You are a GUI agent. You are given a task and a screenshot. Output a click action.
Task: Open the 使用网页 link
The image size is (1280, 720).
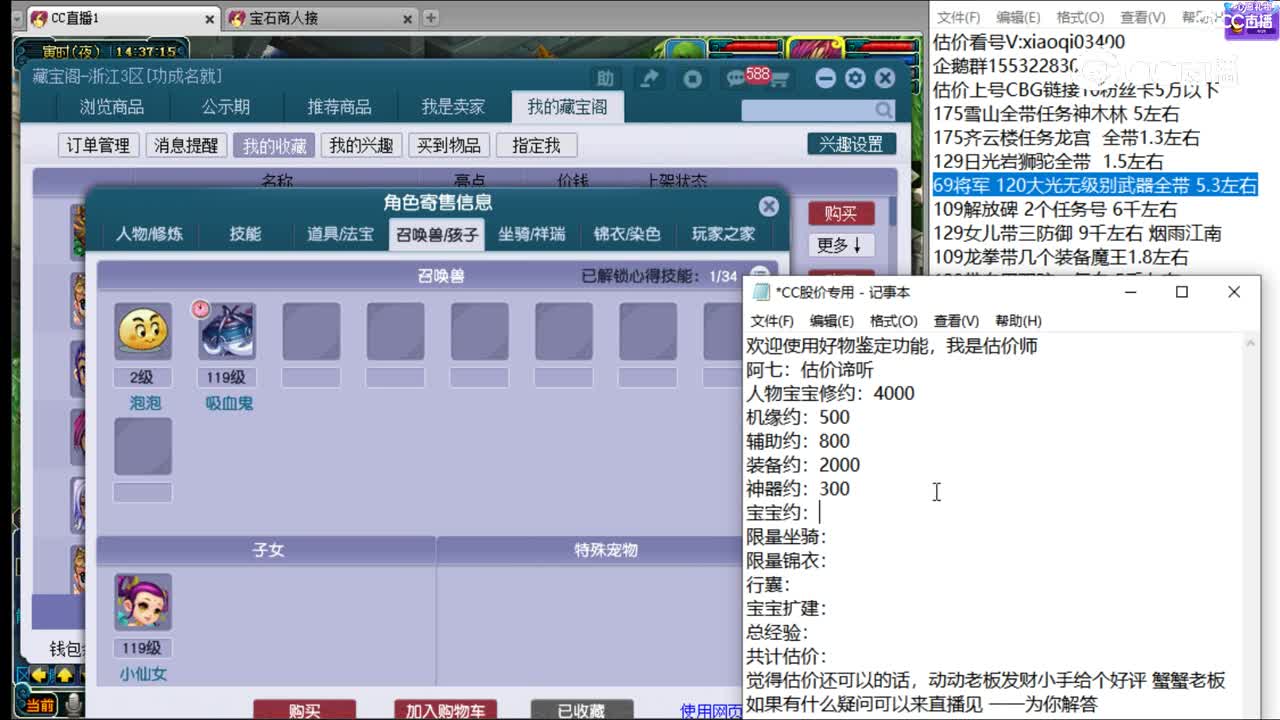point(711,711)
